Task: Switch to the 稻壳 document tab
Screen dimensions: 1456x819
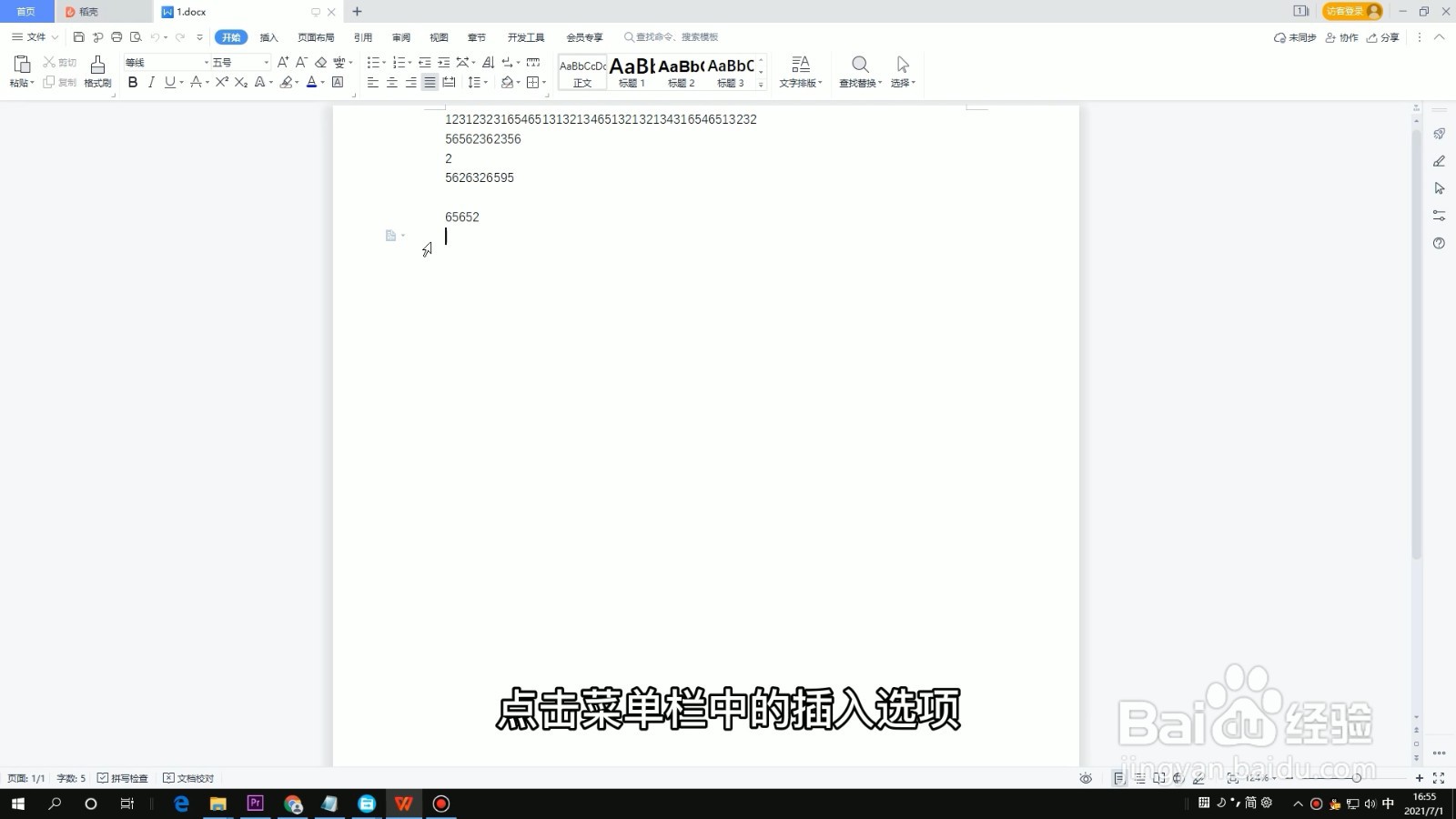Action: tap(103, 12)
